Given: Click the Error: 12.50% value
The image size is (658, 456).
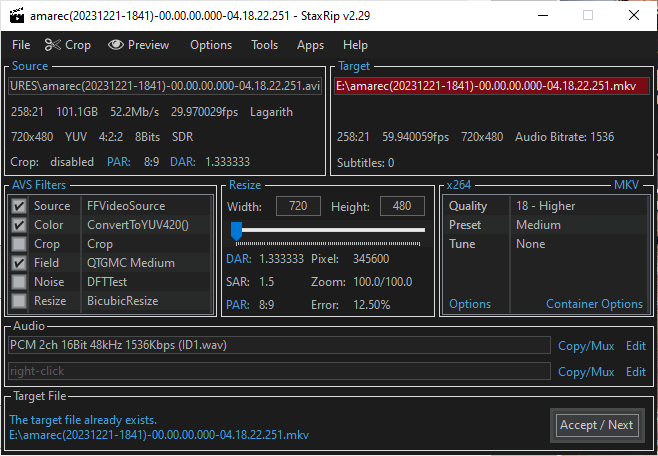Looking at the screenshot, I should pos(371,305).
